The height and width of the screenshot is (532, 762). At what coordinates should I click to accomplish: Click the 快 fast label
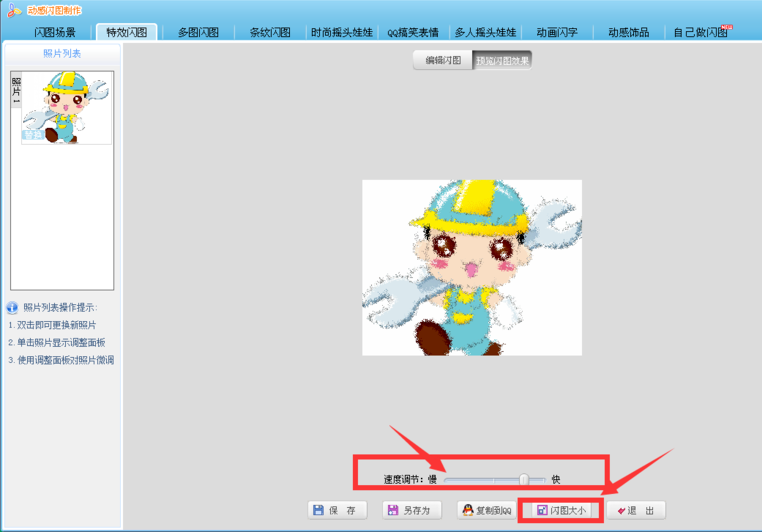pos(556,480)
